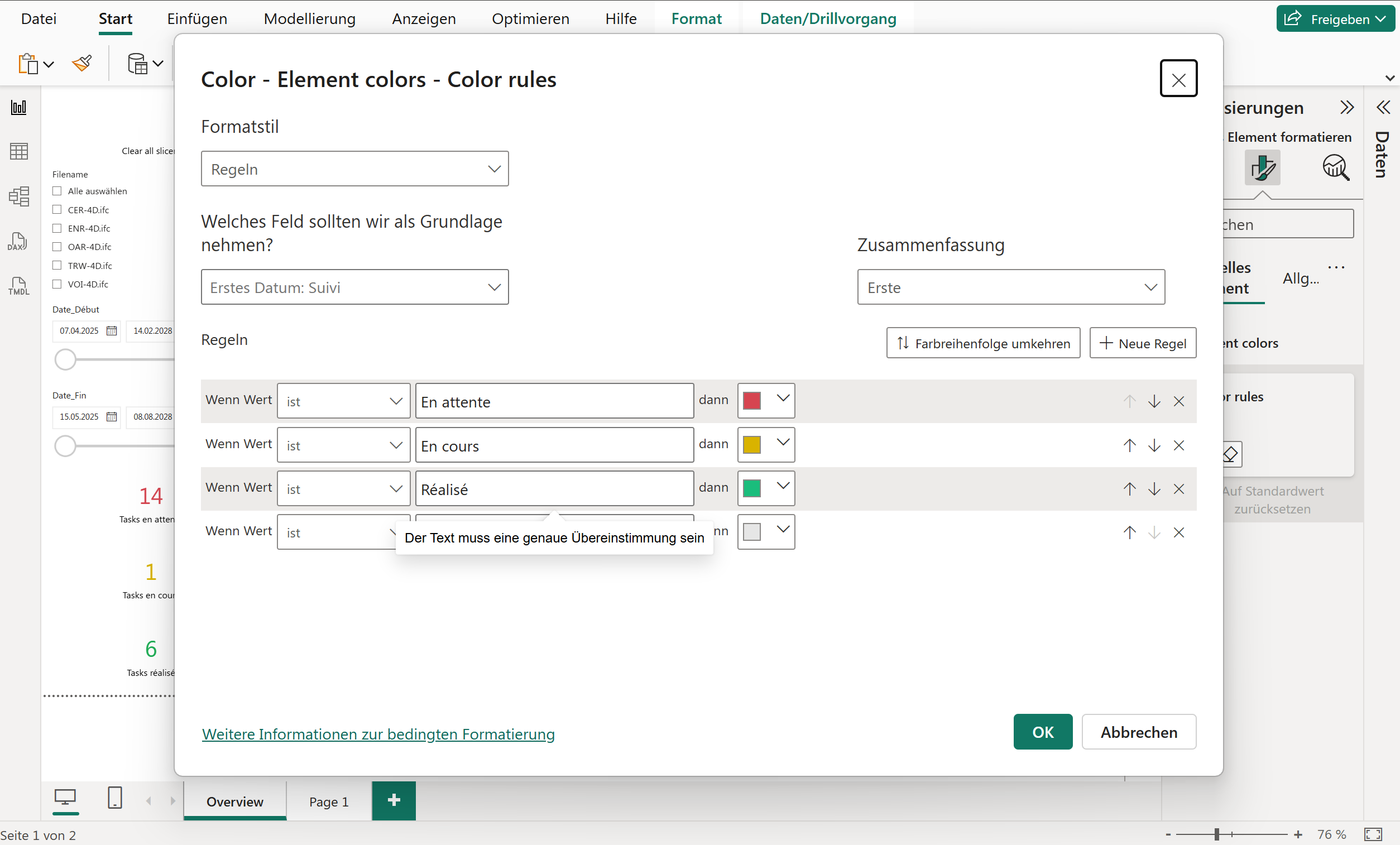Switch to the 'Page 1' tab

[x=328, y=801]
